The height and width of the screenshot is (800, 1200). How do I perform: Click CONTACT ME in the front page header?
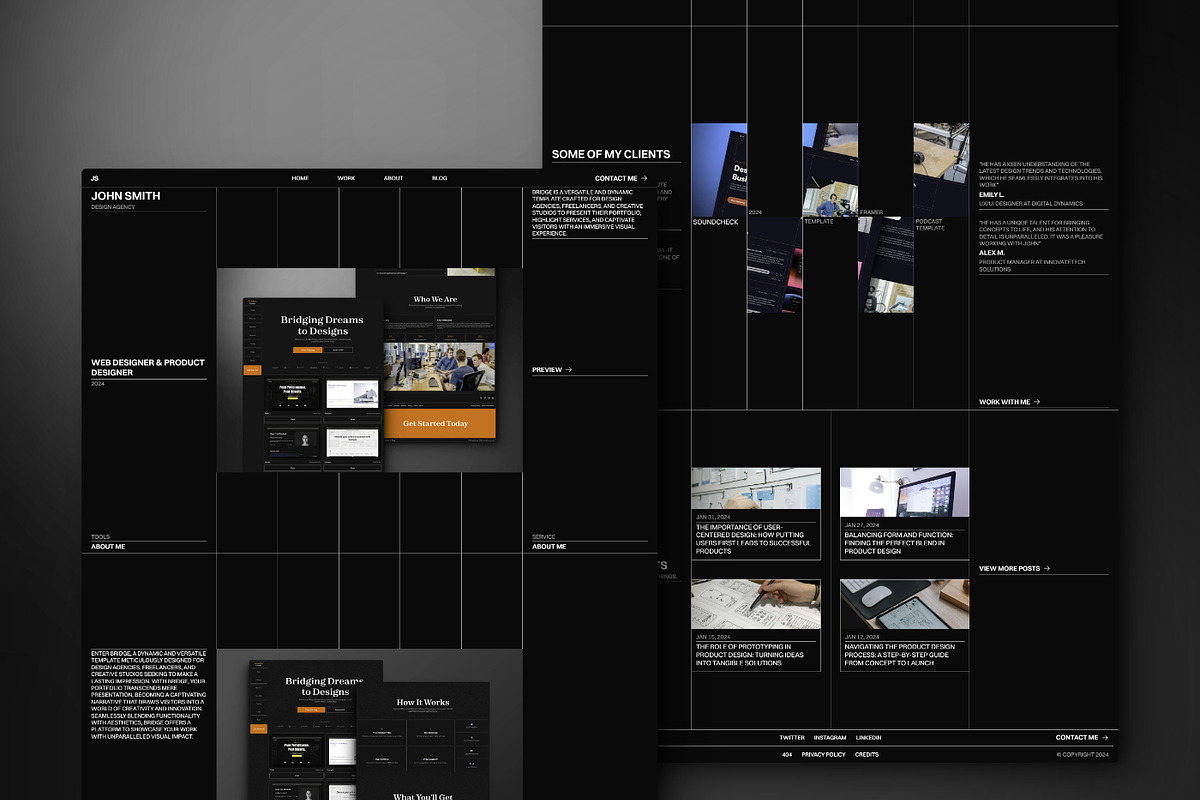tap(621, 178)
